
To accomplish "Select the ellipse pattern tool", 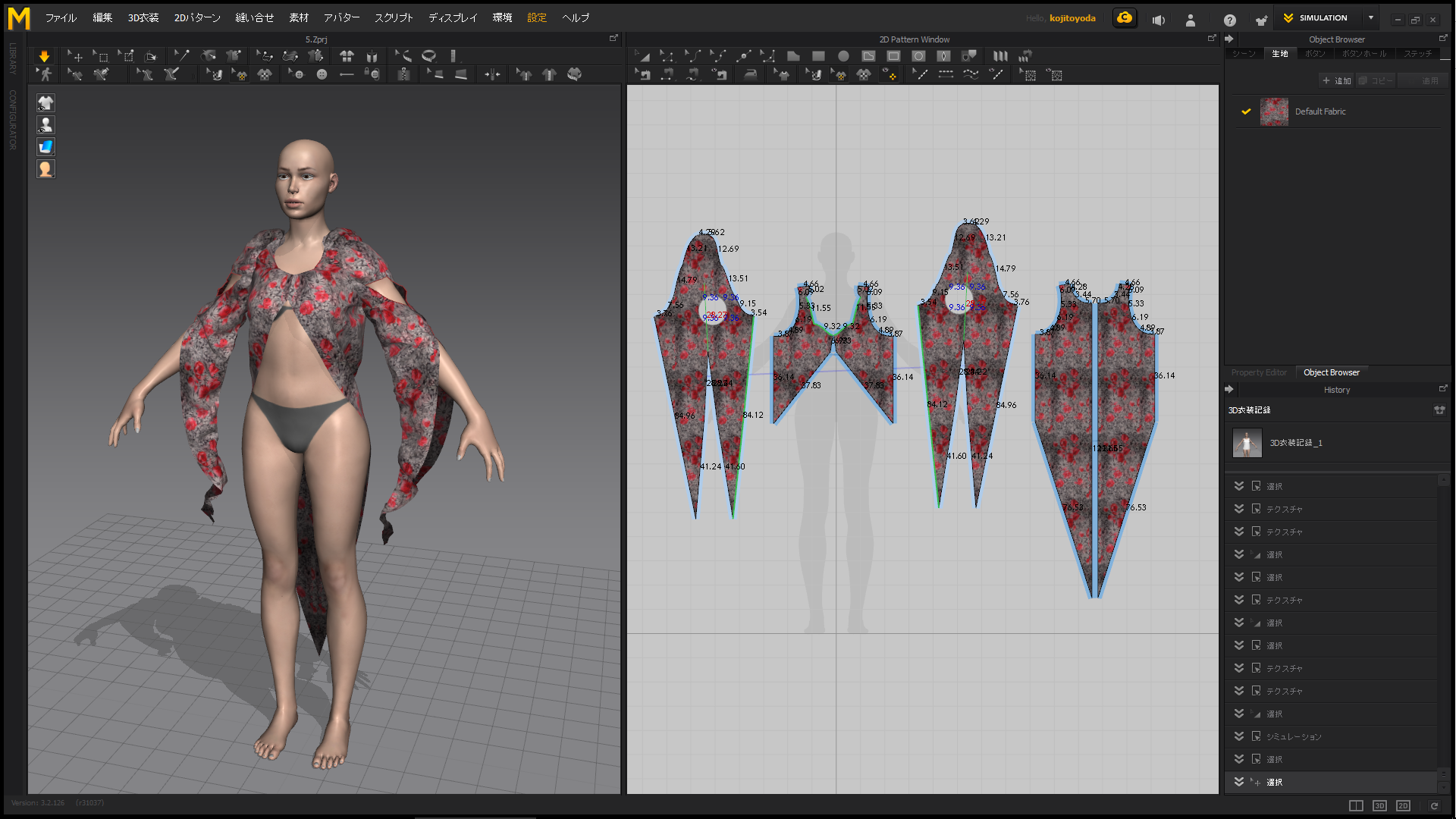I will (843, 56).
